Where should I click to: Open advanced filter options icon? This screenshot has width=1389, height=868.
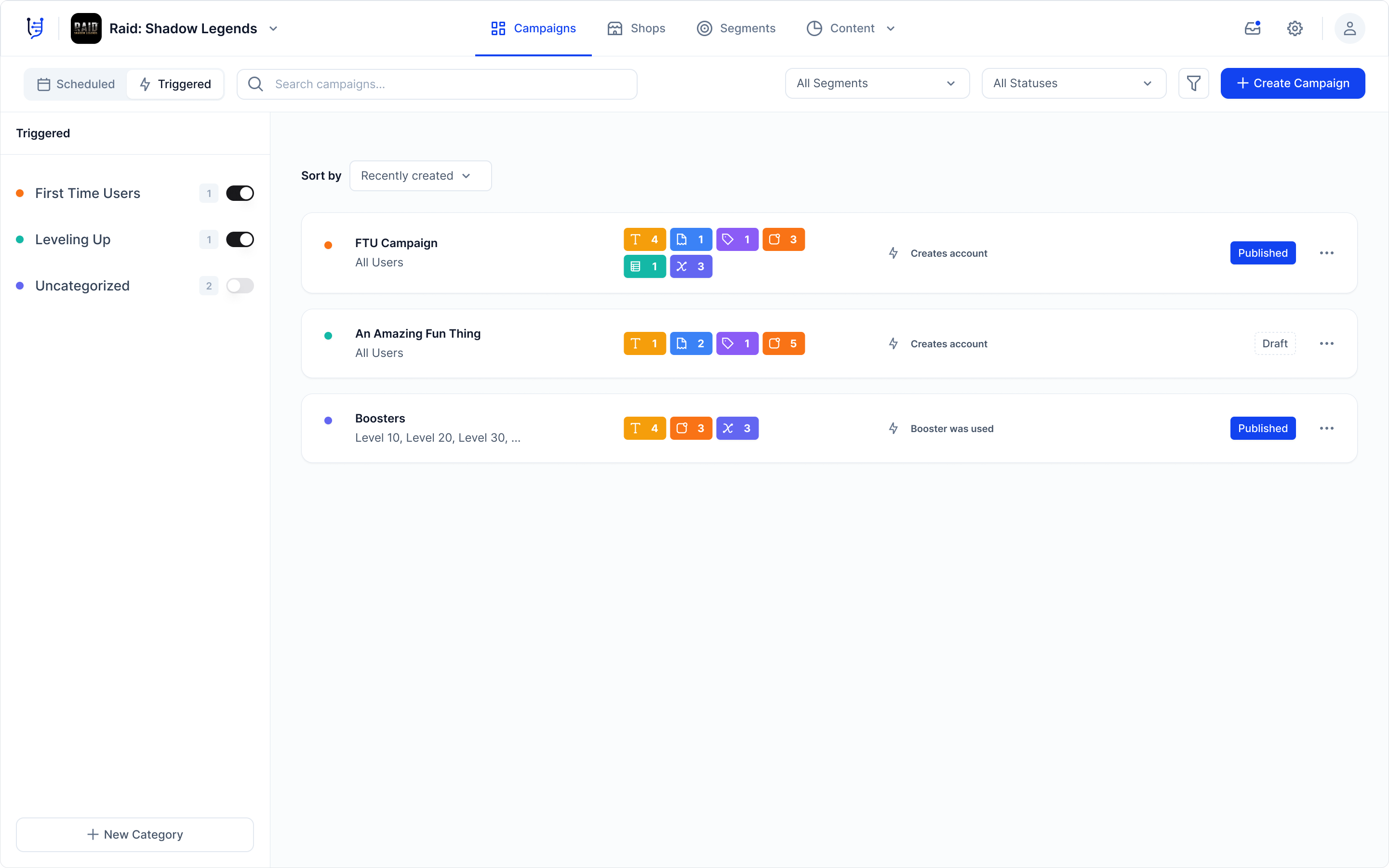coord(1194,83)
